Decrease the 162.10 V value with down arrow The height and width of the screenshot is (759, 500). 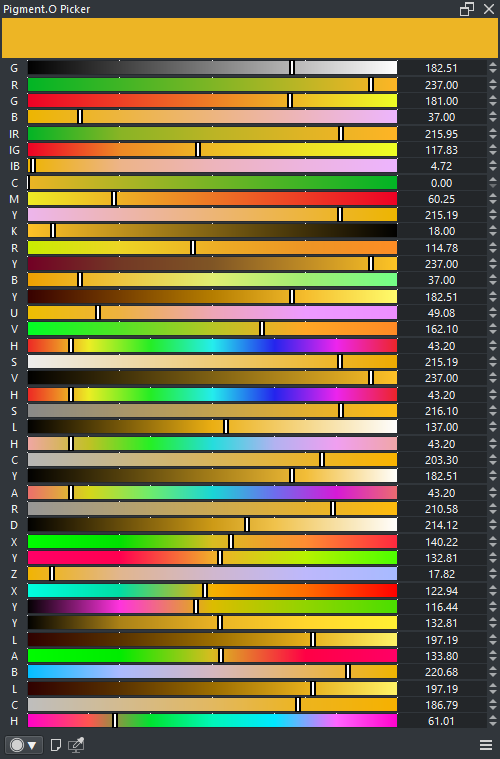(x=493, y=332)
